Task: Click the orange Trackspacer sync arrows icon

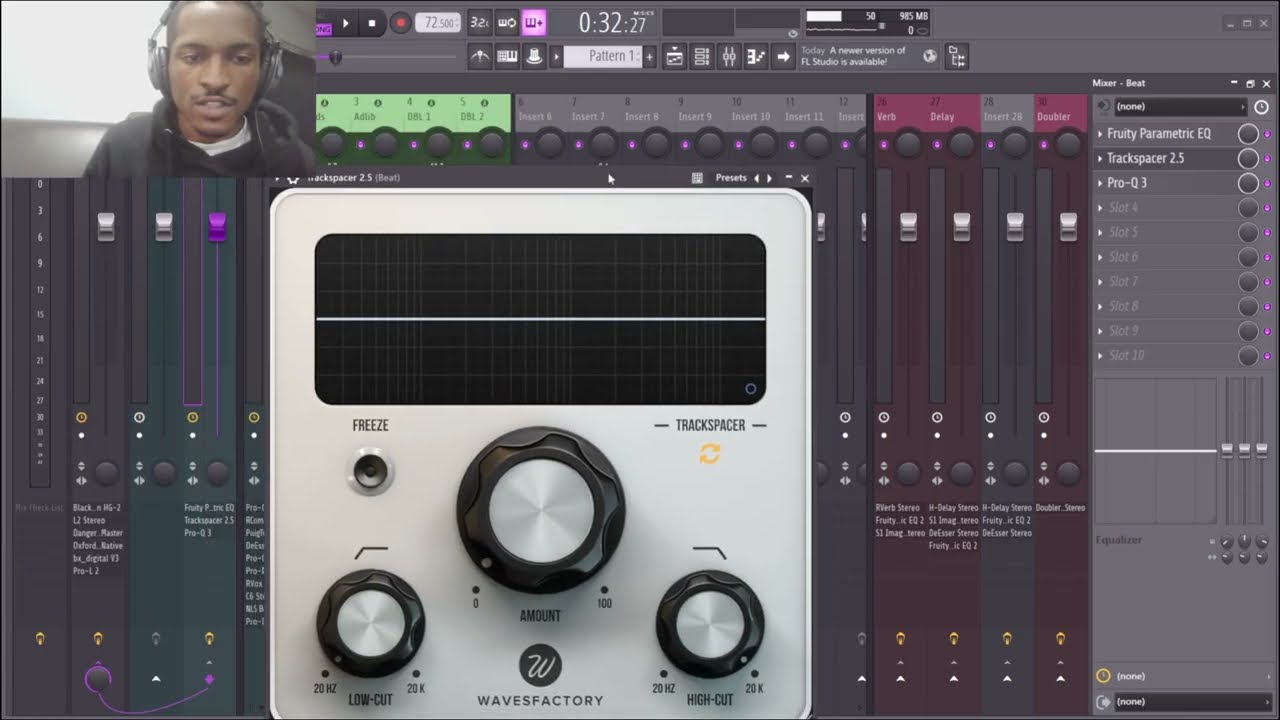Action: (x=710, y=454)
